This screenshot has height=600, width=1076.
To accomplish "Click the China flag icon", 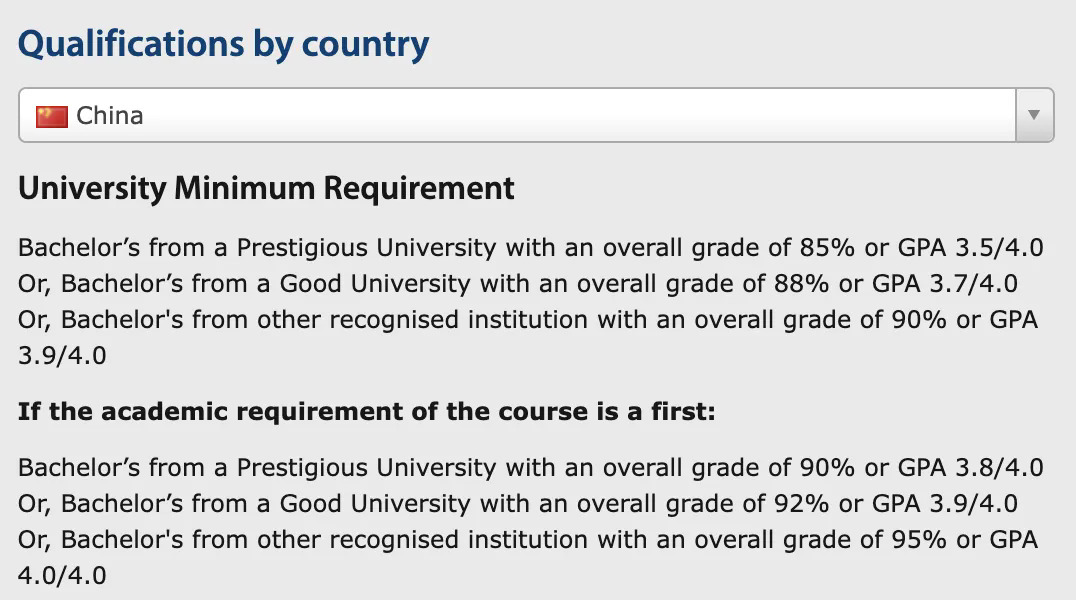I will pyautogui.click(x=51, y=116).
